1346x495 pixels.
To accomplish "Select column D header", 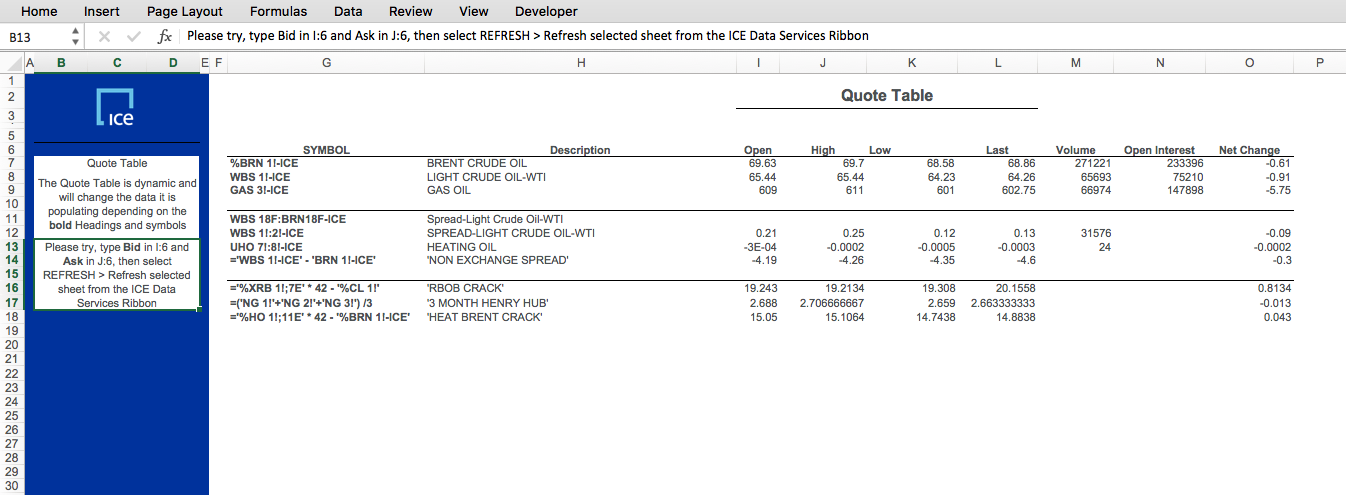I will 173,63.
